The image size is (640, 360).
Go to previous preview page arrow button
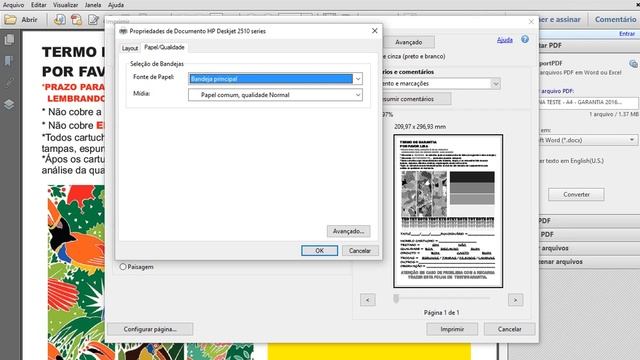click(368, 300)
